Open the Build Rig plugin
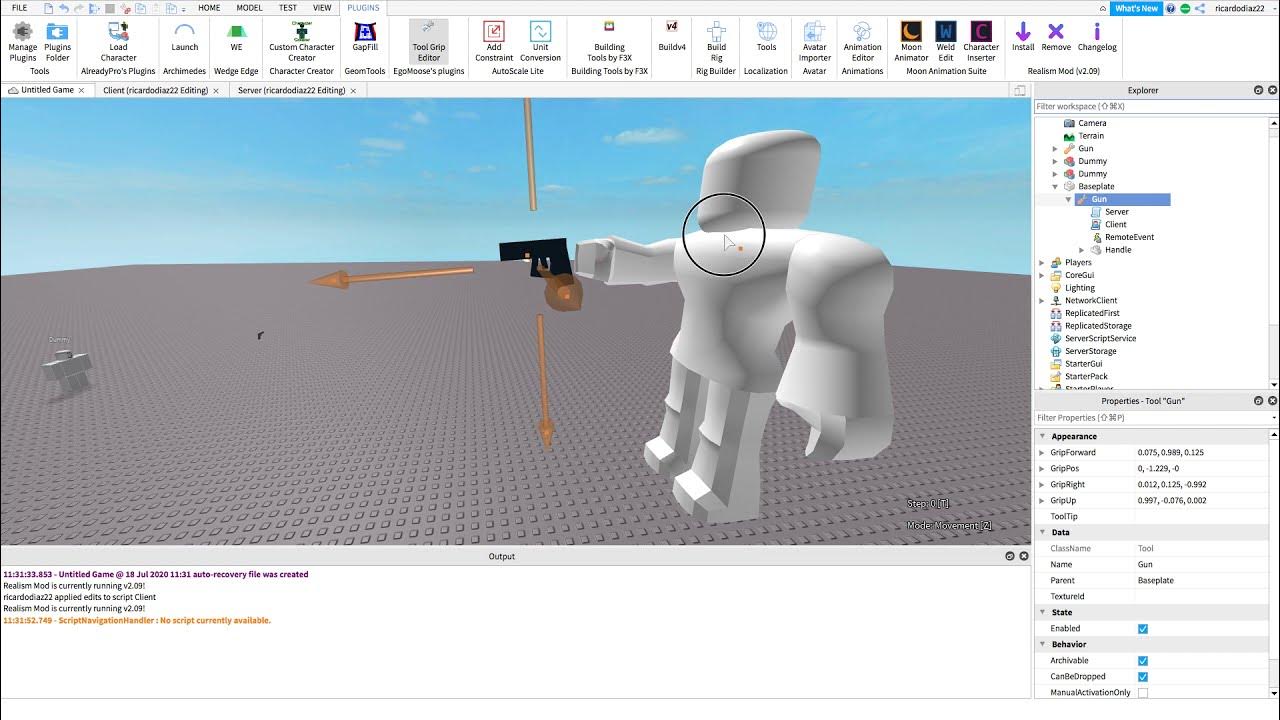 716,42
